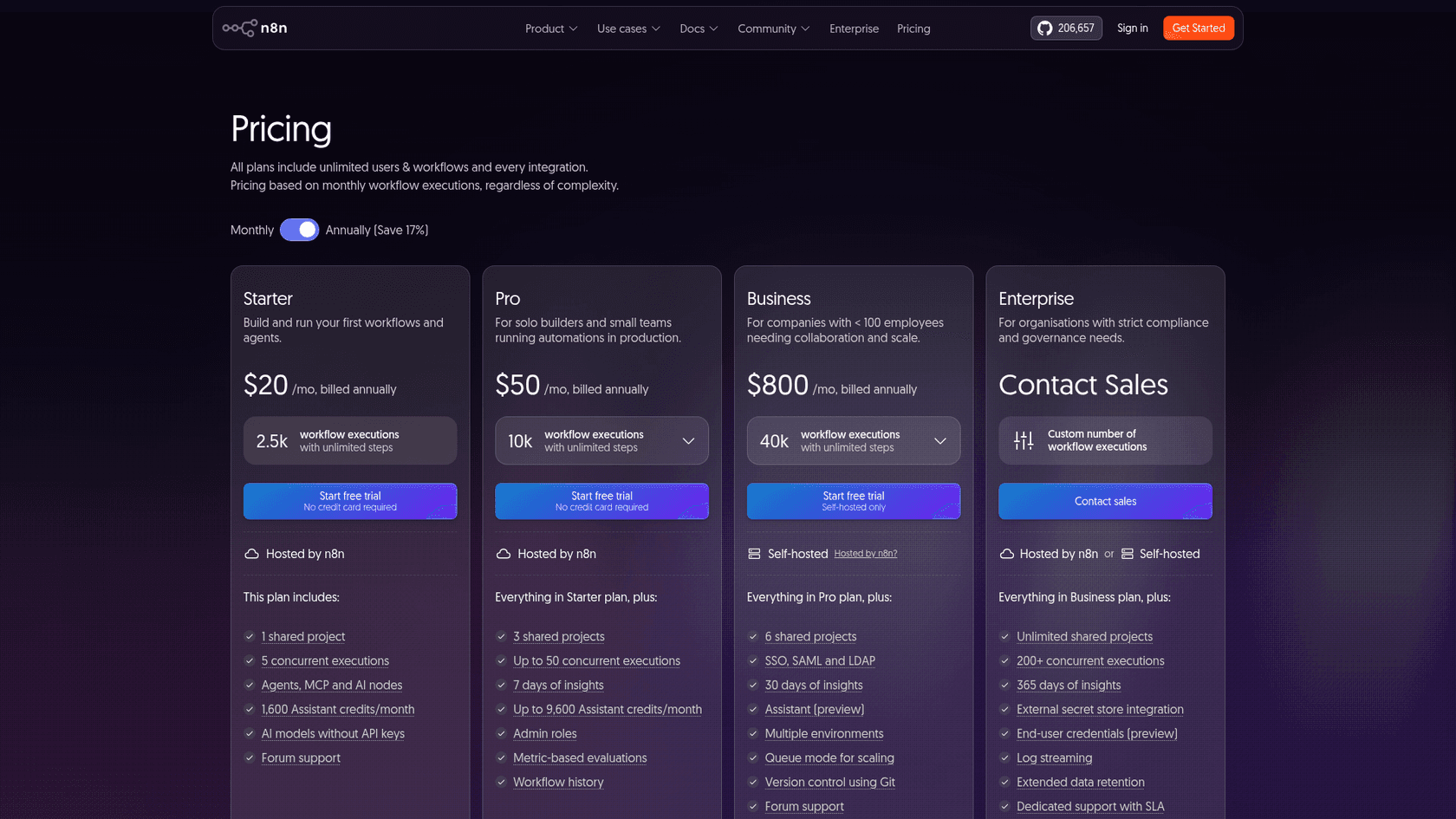
Task: Expand the Use cases menu
Action: pyautogui.click(x=628, y=29)
